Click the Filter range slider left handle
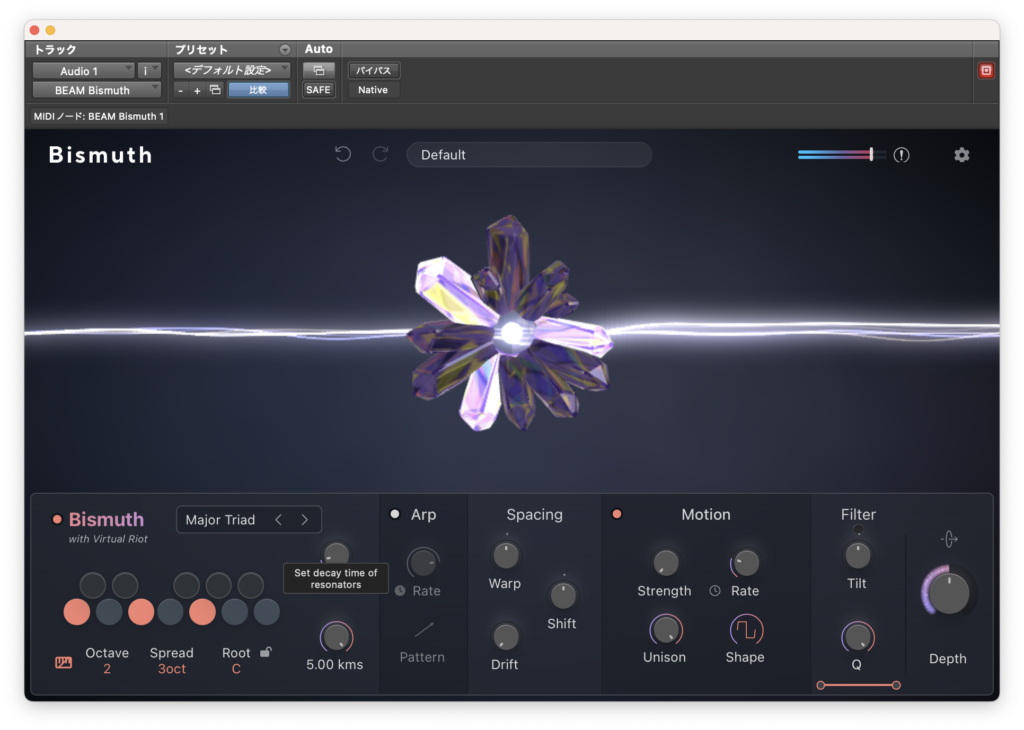This screenshot has height=730, width=1024. tap(821, 685)
